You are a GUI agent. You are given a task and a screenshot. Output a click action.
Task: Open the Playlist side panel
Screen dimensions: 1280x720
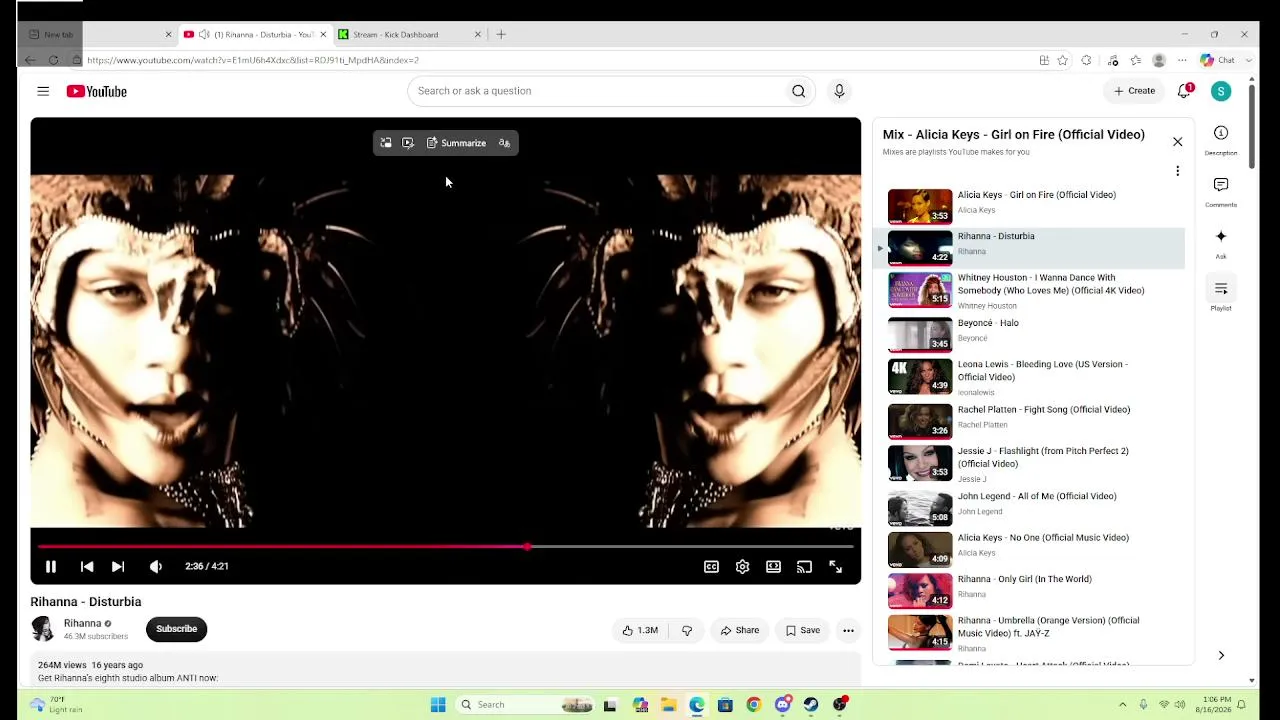(x=1221, y=295)
